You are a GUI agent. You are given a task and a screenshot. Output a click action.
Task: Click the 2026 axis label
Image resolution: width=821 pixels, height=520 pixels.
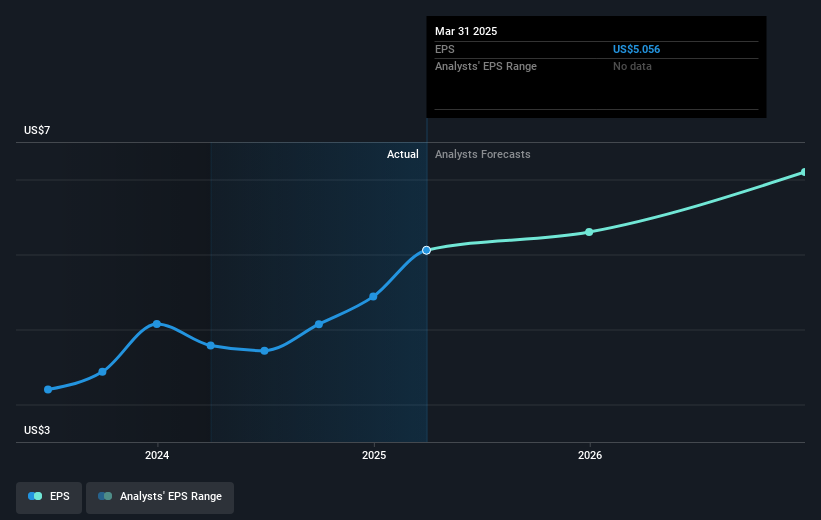[x=590, y=456]
